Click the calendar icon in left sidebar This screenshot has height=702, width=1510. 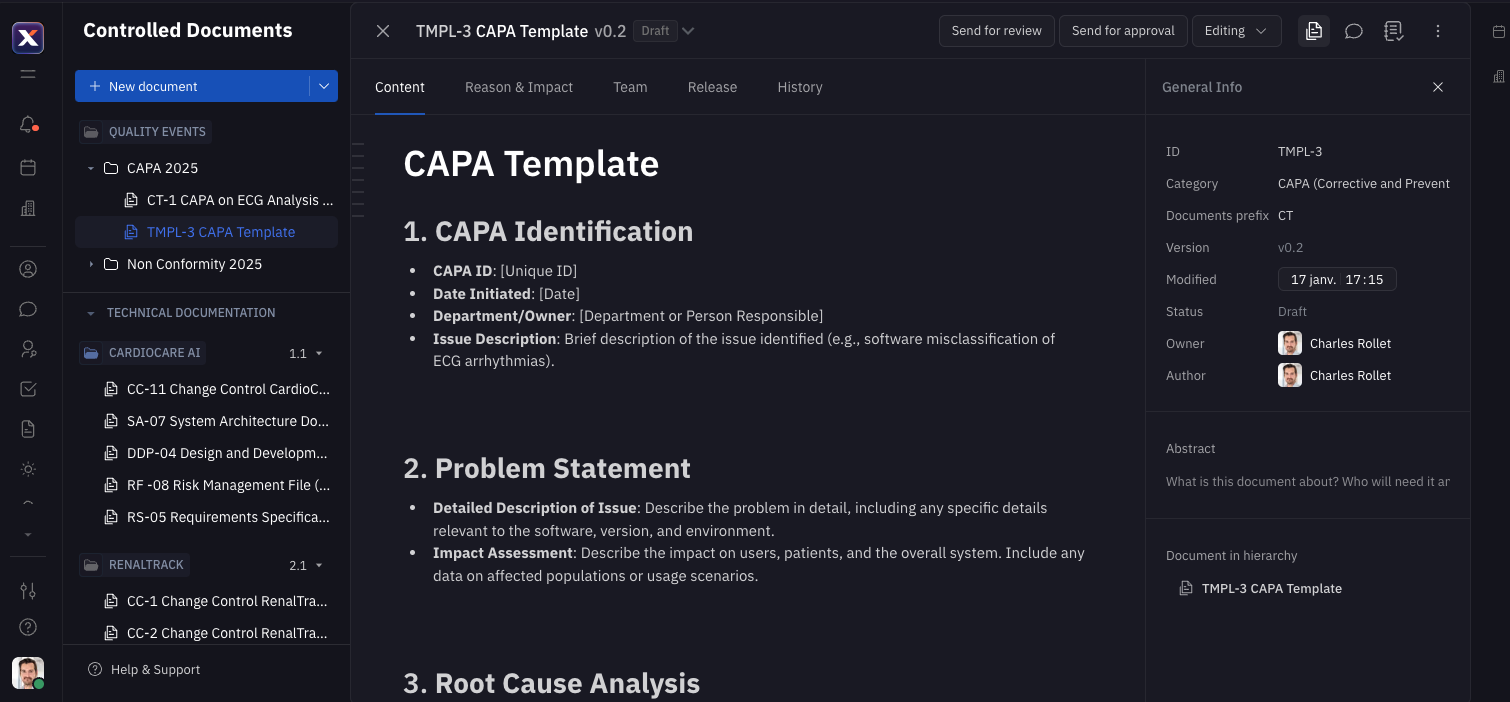coord(28,167)
